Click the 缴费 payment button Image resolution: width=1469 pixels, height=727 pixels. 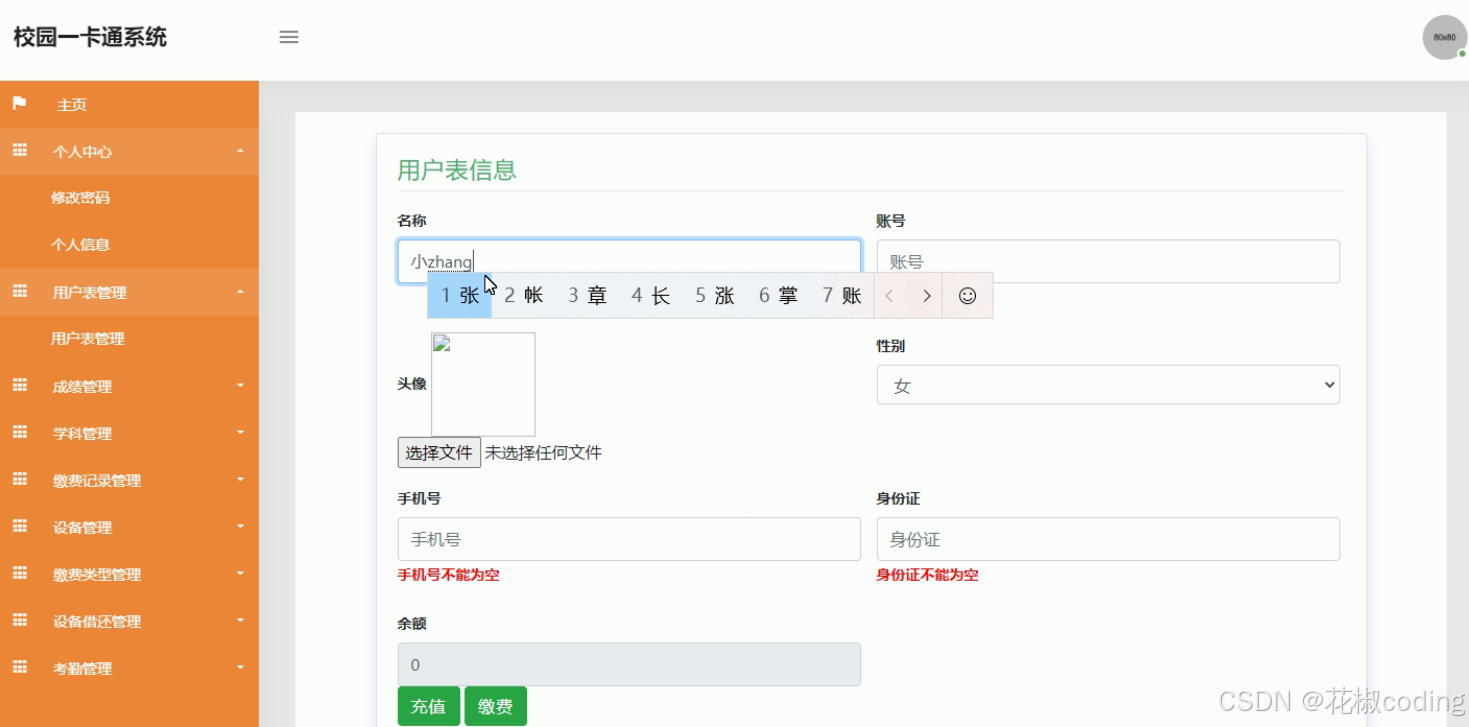(x=495, y=705)
